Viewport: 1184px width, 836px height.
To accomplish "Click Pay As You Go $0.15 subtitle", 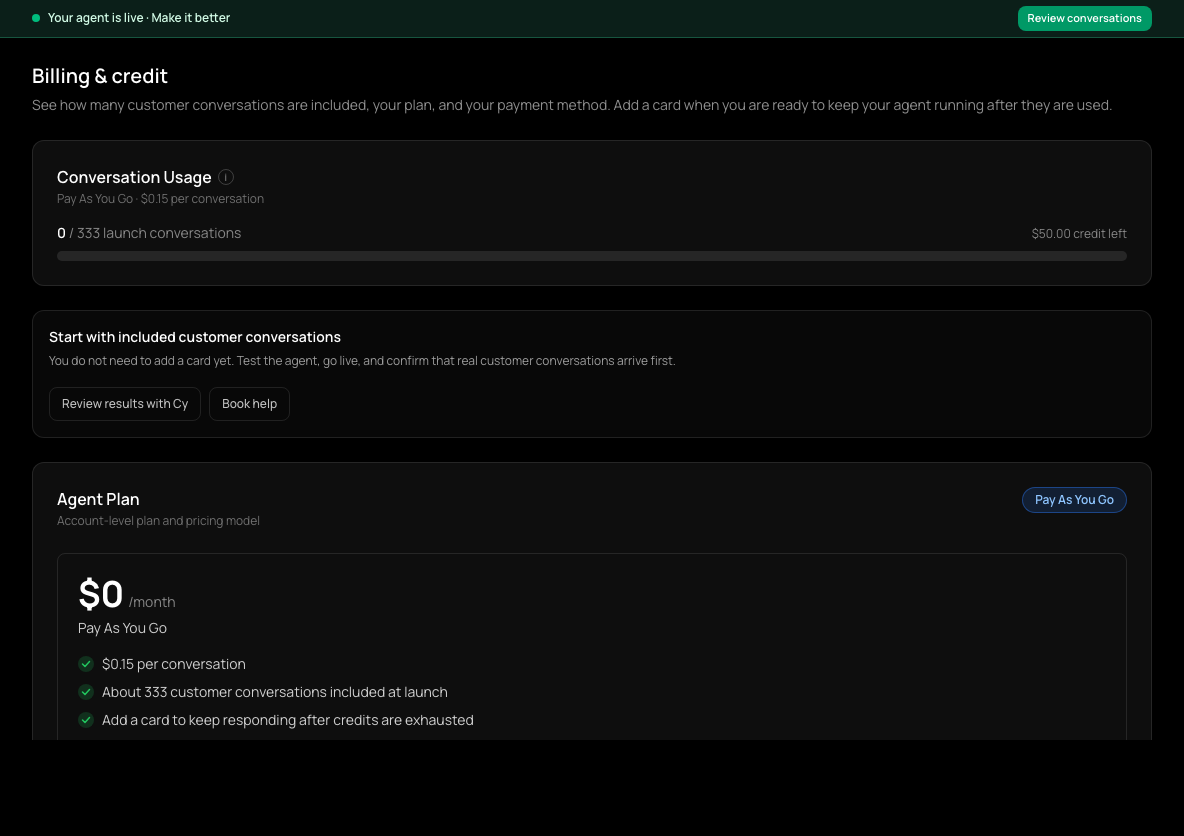I will click(160, 199).
